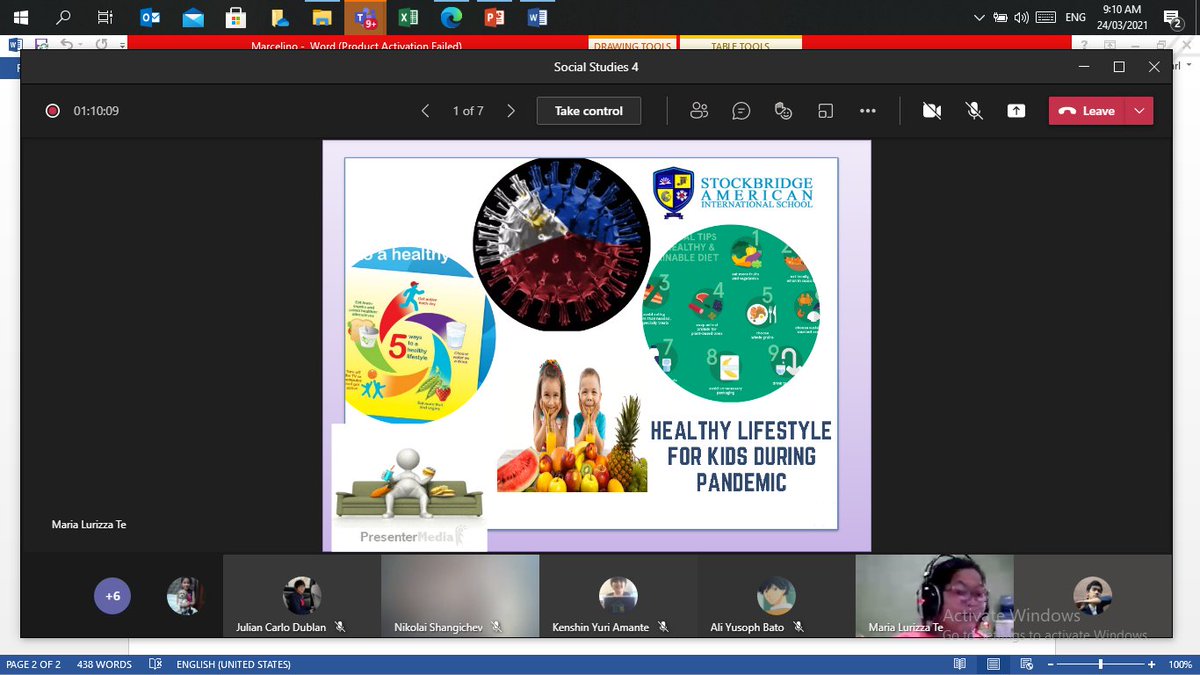Open Outlook from the taskbar
This screenshot has height=675, width=1200.
click(x=150, y=17)
